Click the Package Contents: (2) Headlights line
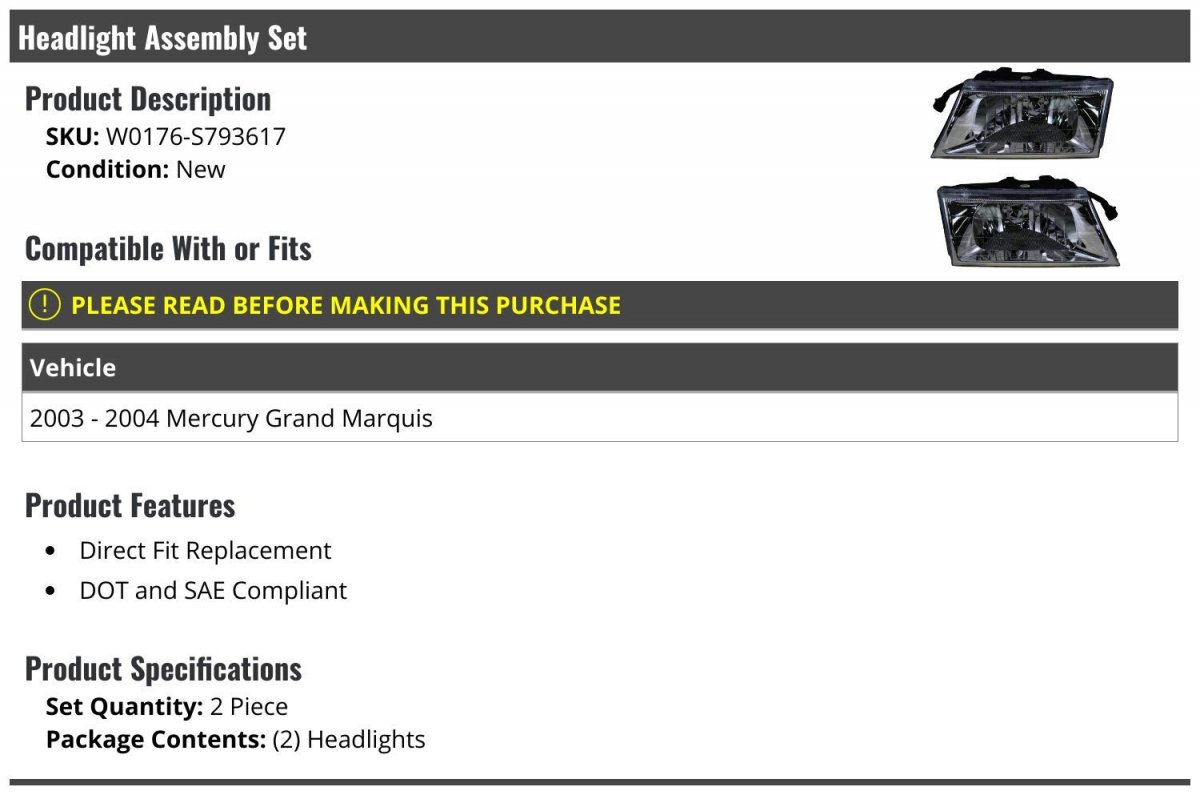1200x795 pixels. (x=236, y=740)
